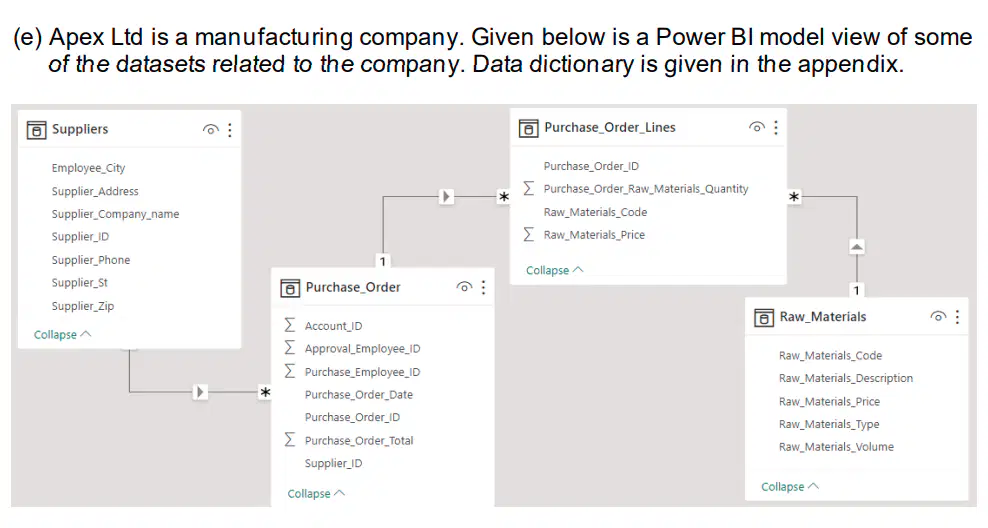Open Raw_Materials table more options menu
This screenshot has height=528, width=988.
957,317
